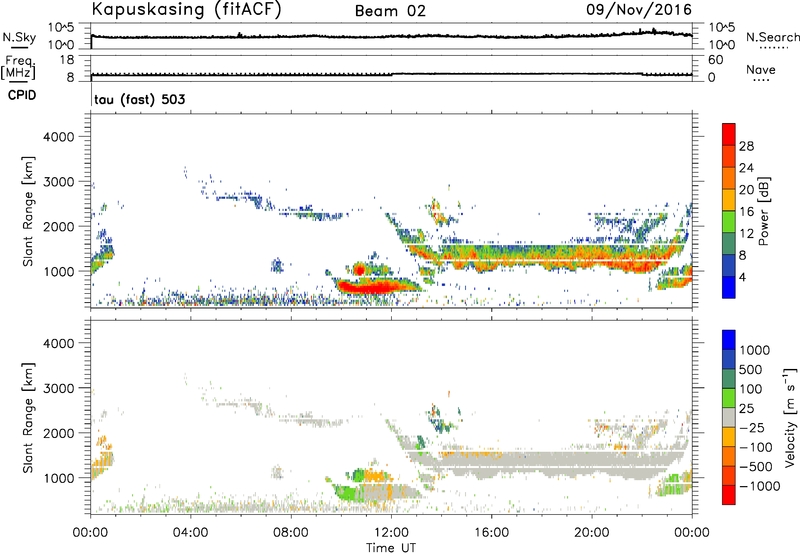Screen dimensions: 800x554
Task: Click the "1000" label on Velocity color bar
Action: 755,350
